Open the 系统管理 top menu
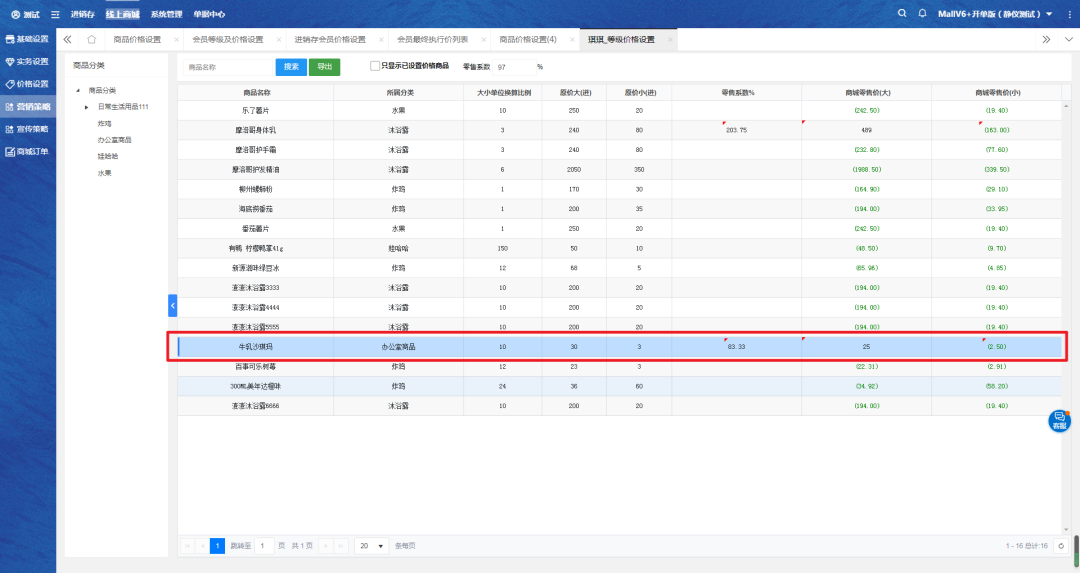The height and width of the screenshot is (573, 1080). 166,14
